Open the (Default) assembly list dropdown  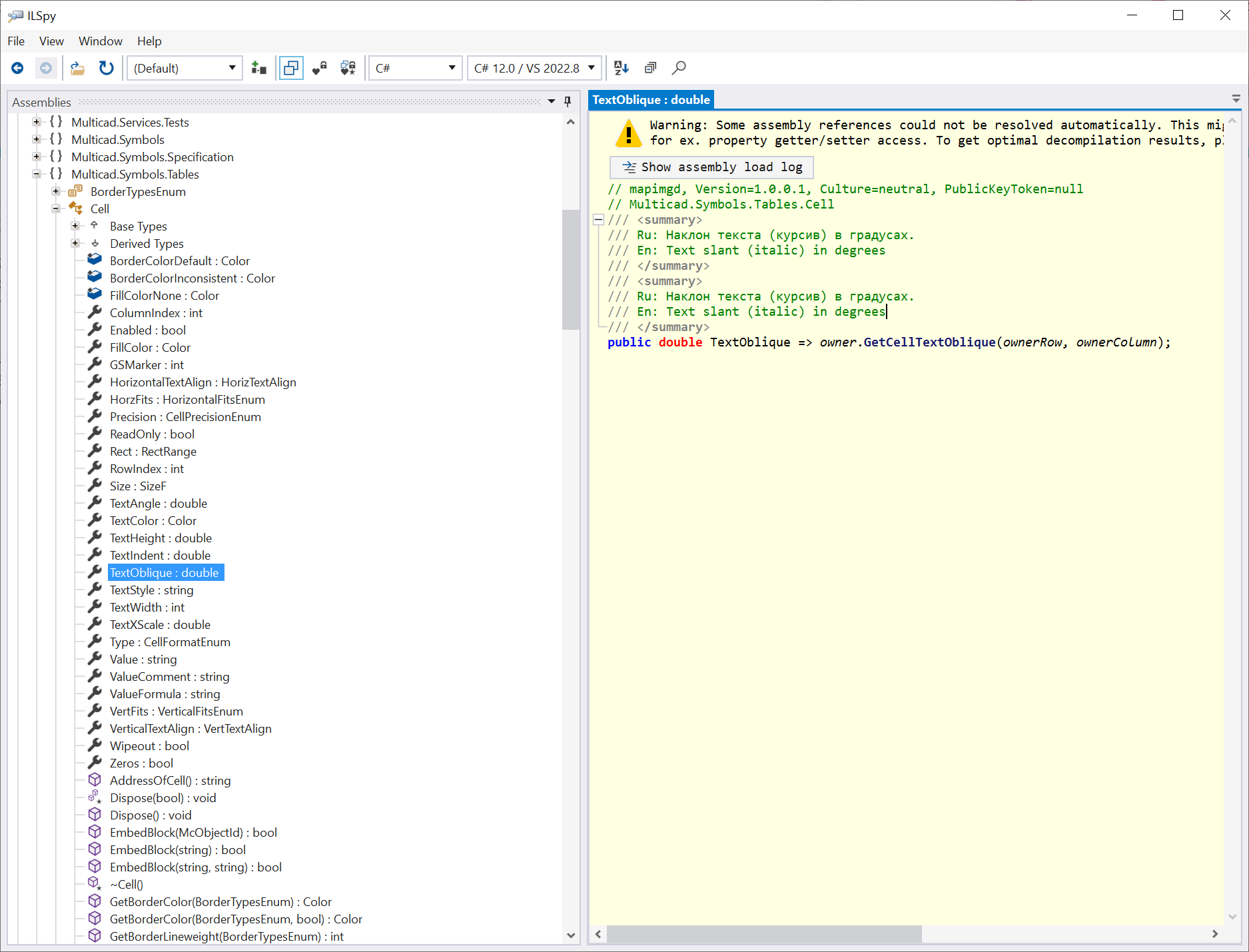[185, 68]
